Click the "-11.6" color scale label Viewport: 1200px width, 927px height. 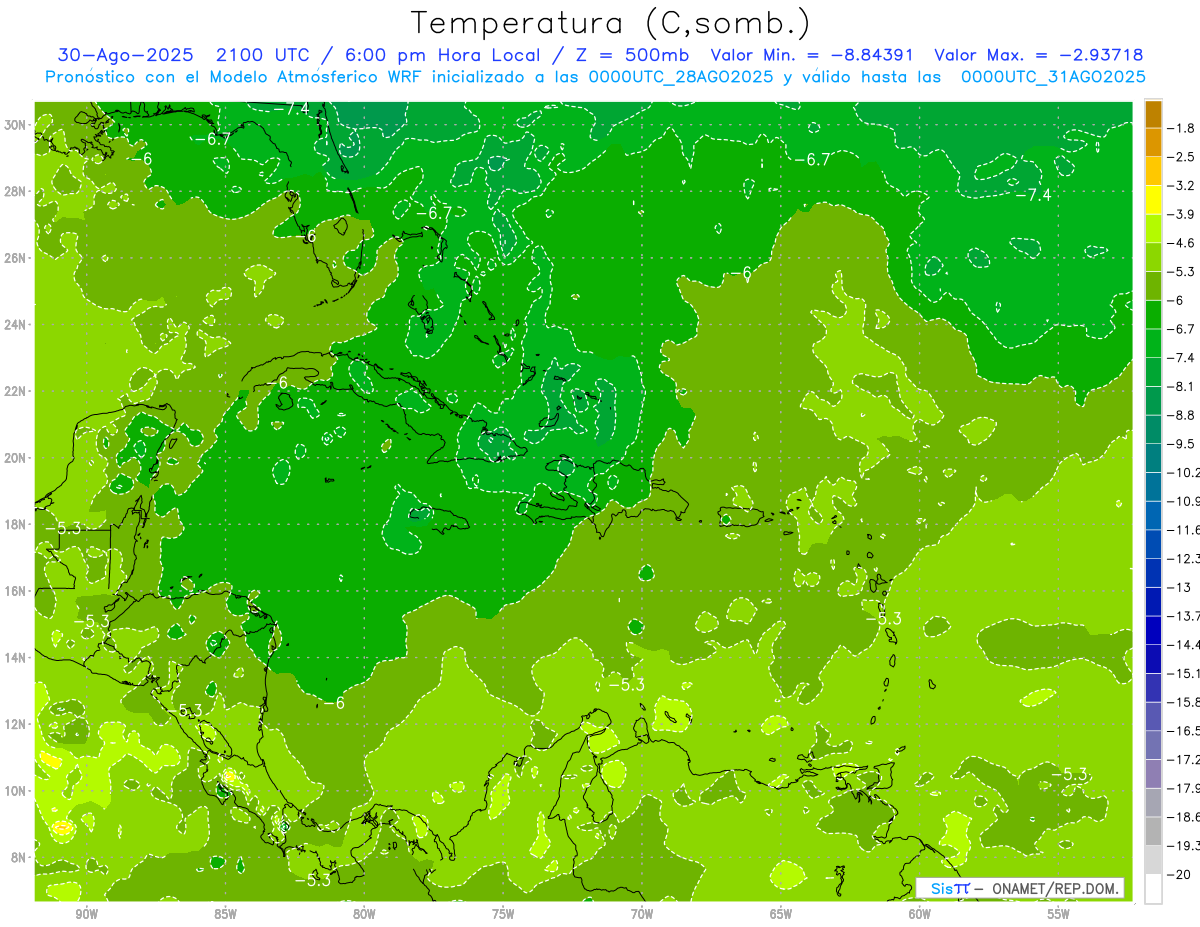(1184, 530)
